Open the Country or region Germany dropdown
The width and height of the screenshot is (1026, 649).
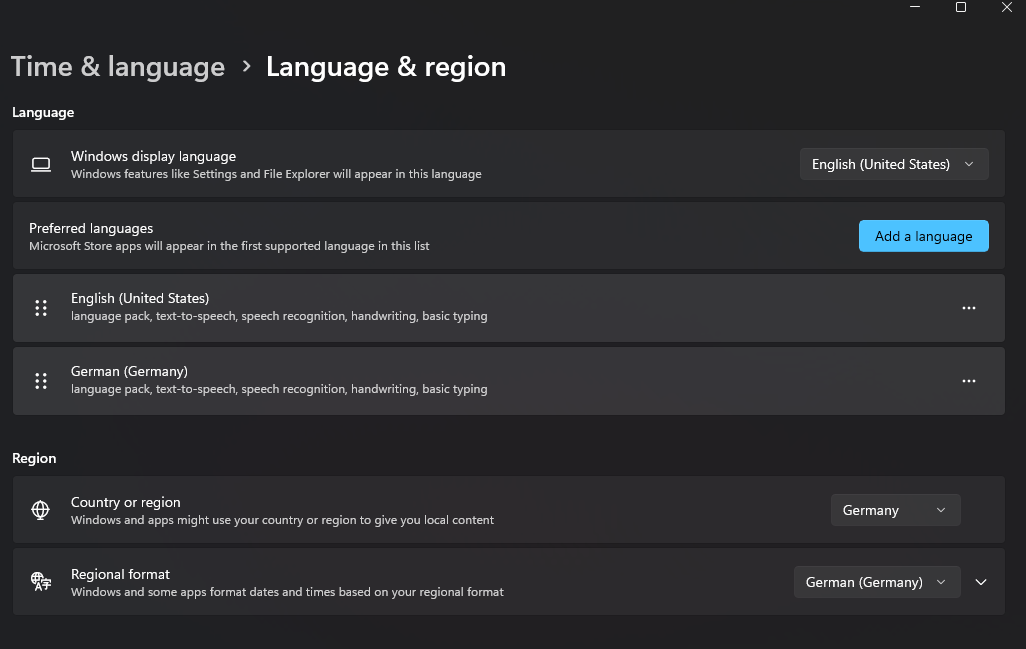point(895,510)
